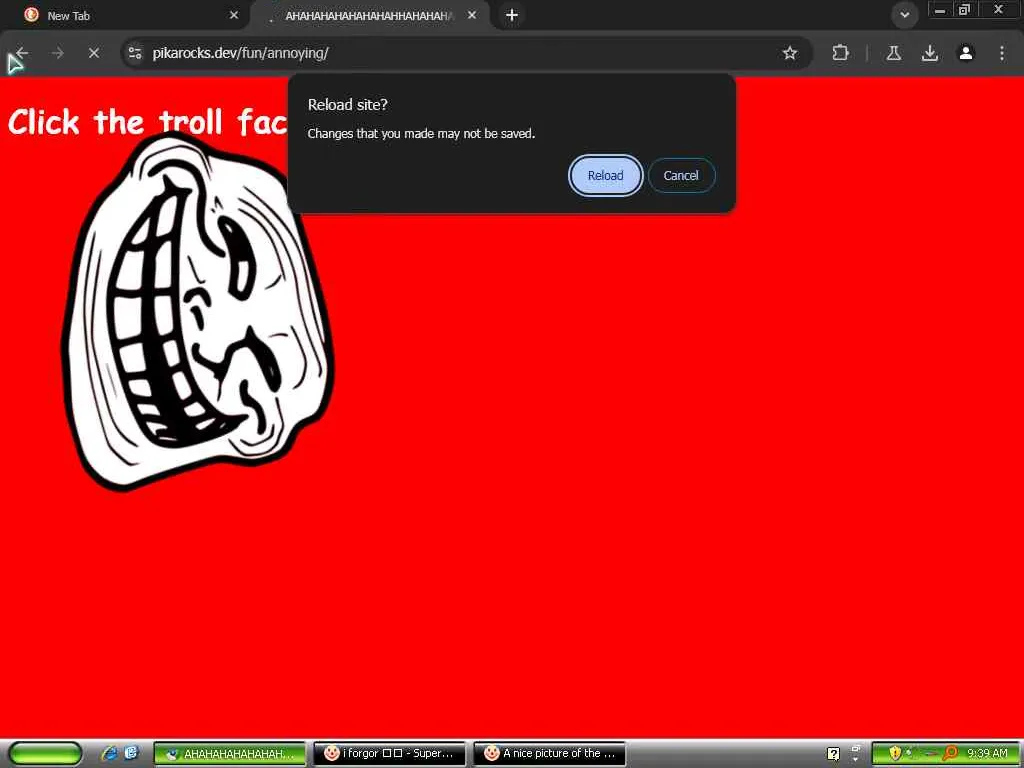Viewport: 1024px width, 768px height.
Task: Click the 'Reload site?' dialog title
Action: click(347, 104)
